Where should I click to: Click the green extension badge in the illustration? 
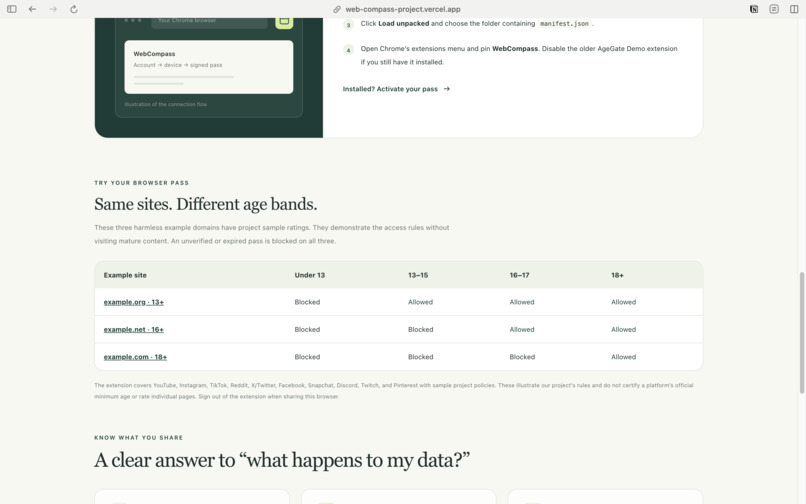[284, 22]
